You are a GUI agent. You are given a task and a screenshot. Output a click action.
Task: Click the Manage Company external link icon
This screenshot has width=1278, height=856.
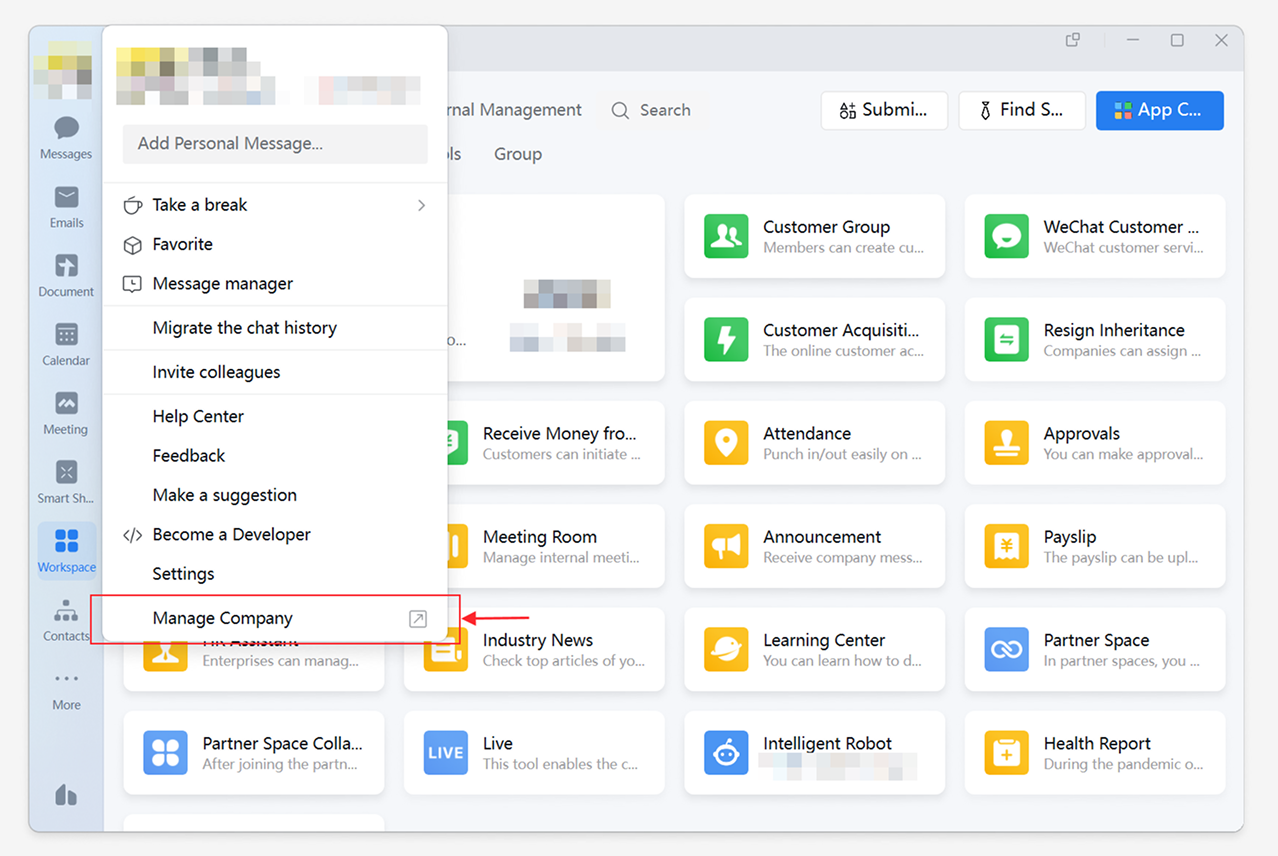pyautogui.click(x=418, y=619)
